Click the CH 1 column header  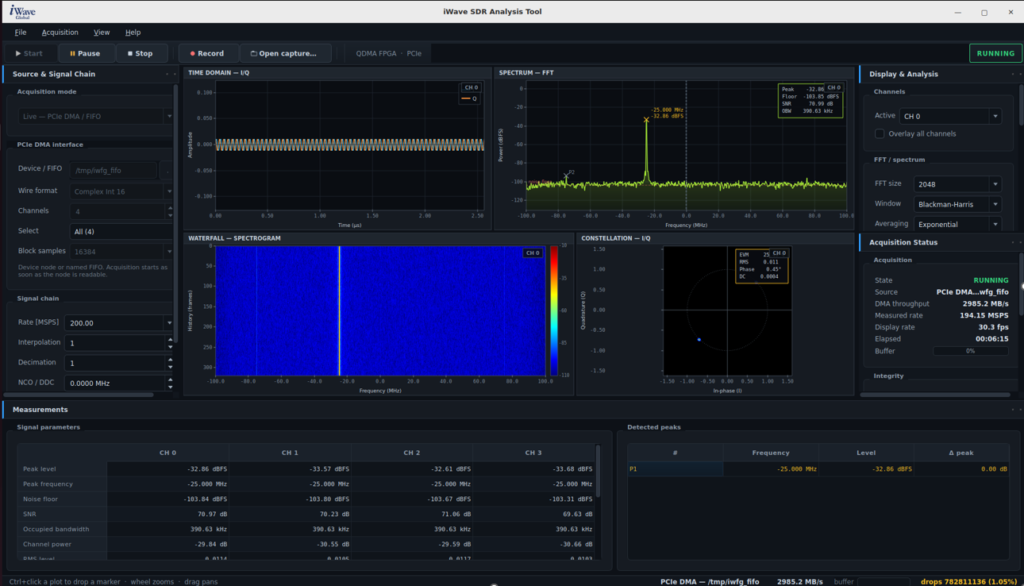[x=290, y=453]
